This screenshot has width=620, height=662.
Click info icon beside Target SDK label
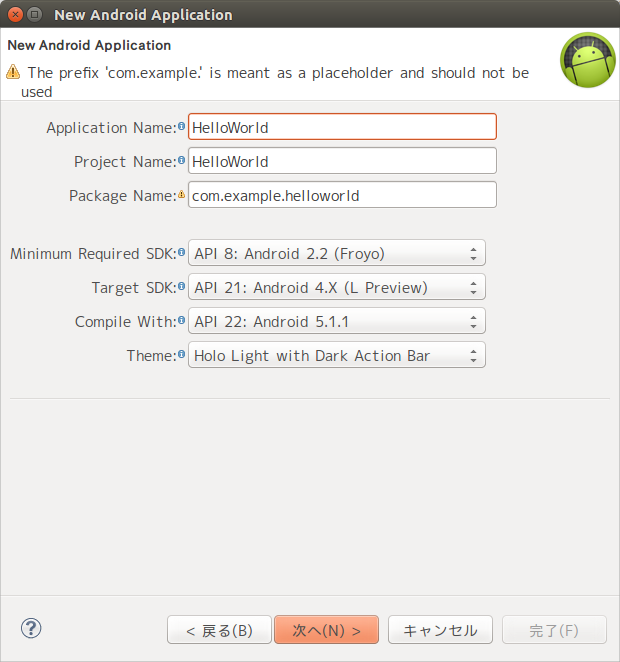181,286
